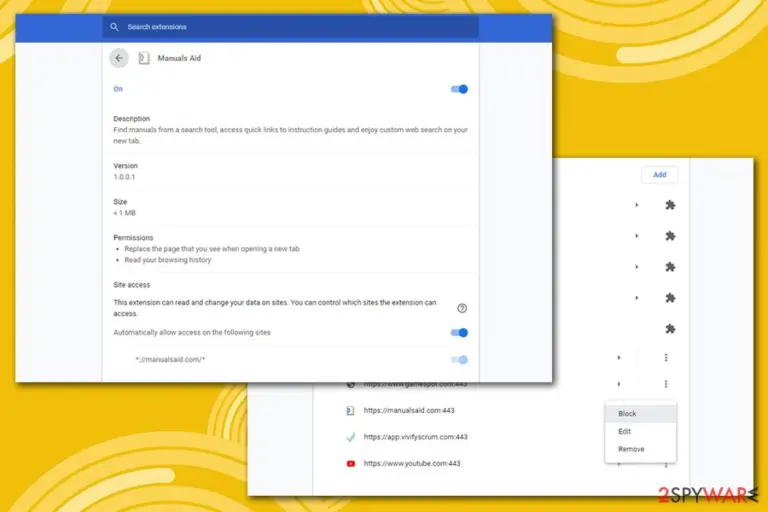
Task: Open the site access help question mark
Action: (x=462, y=308)
